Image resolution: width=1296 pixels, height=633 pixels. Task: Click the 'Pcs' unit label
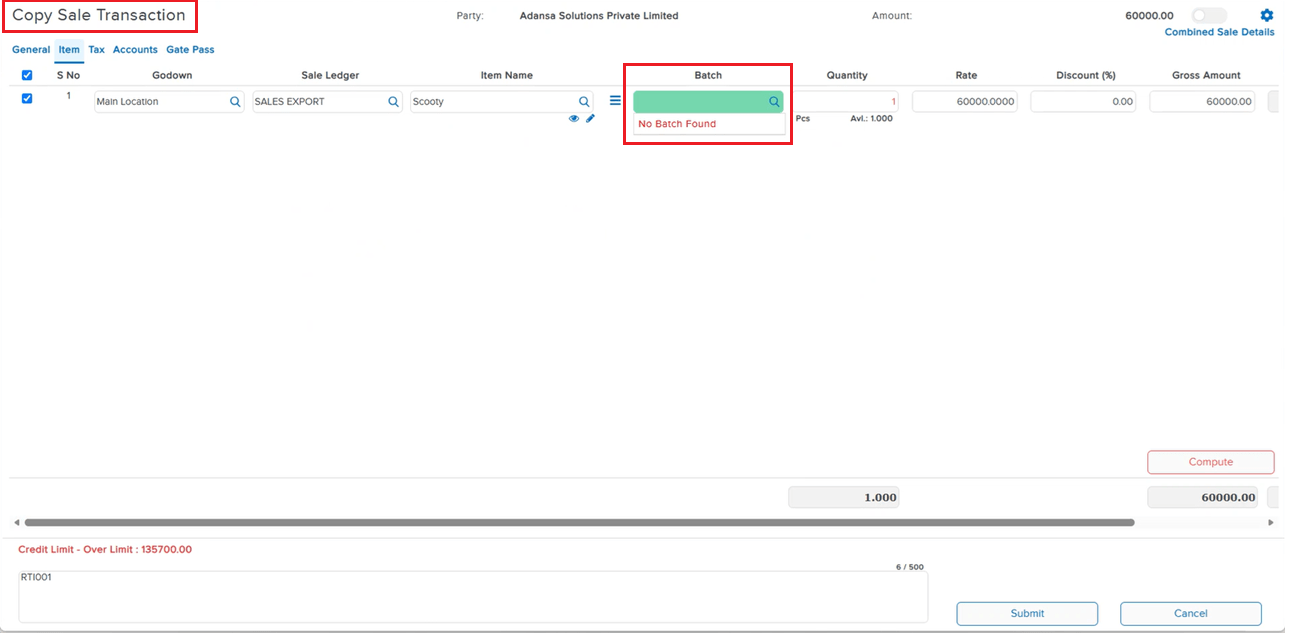(803, 118)
